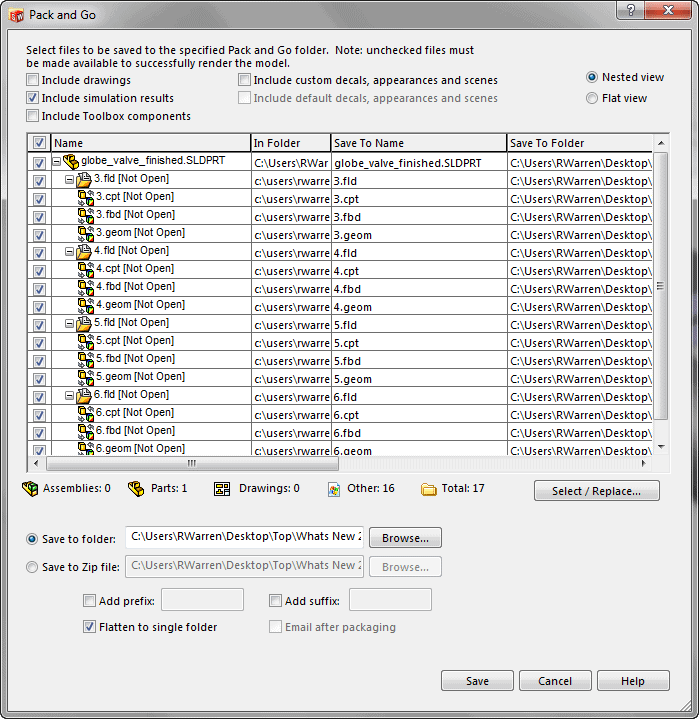Collapse the 6.fld tree node

tap(69, 395)
